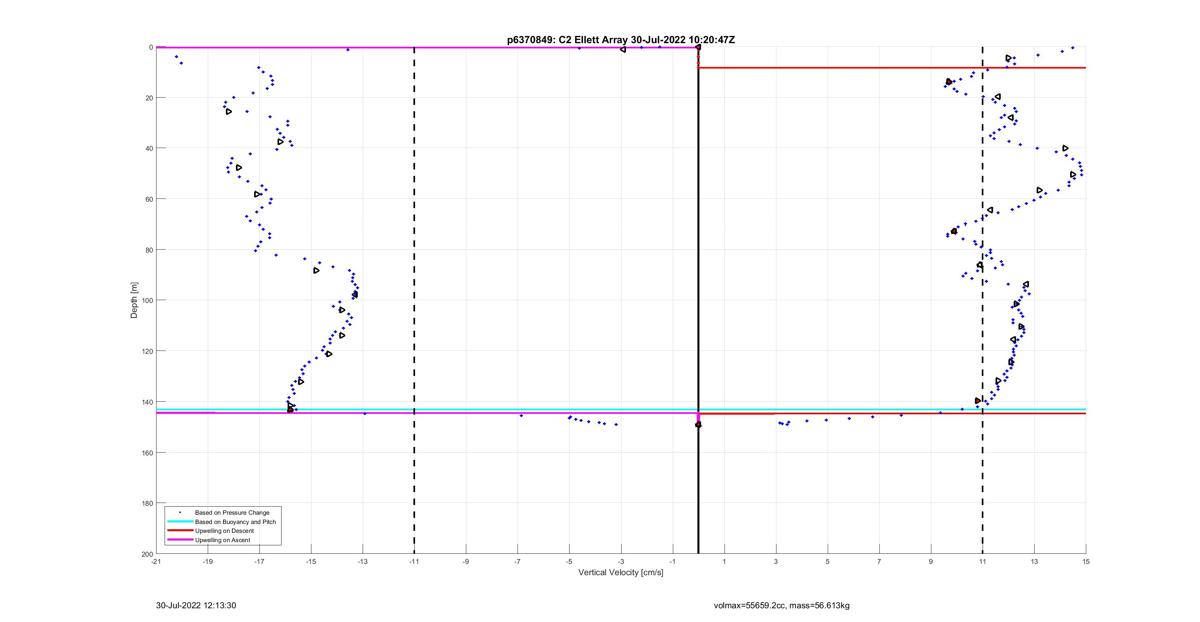The image size is (1200, 622).
Task: Click the dark red line sample in the legend
Action: 179,531
